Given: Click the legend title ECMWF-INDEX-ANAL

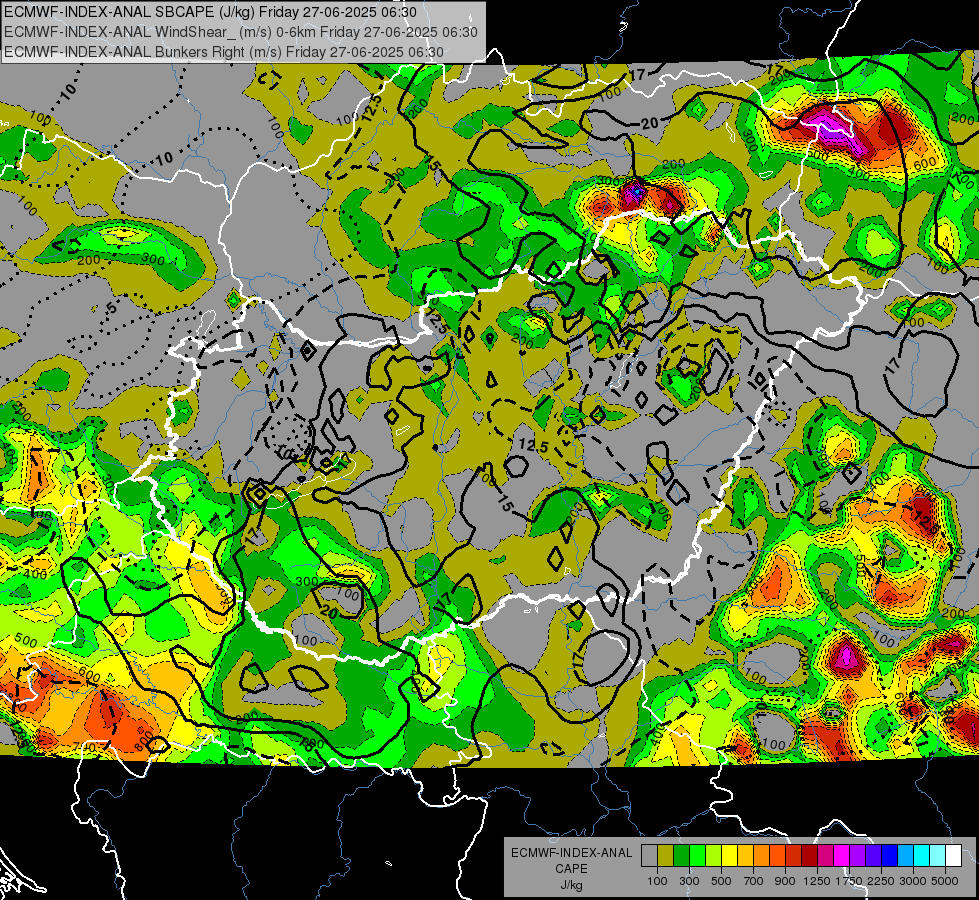Looking at the screenshot, I should pyautogui.click(x=571, y=853).
